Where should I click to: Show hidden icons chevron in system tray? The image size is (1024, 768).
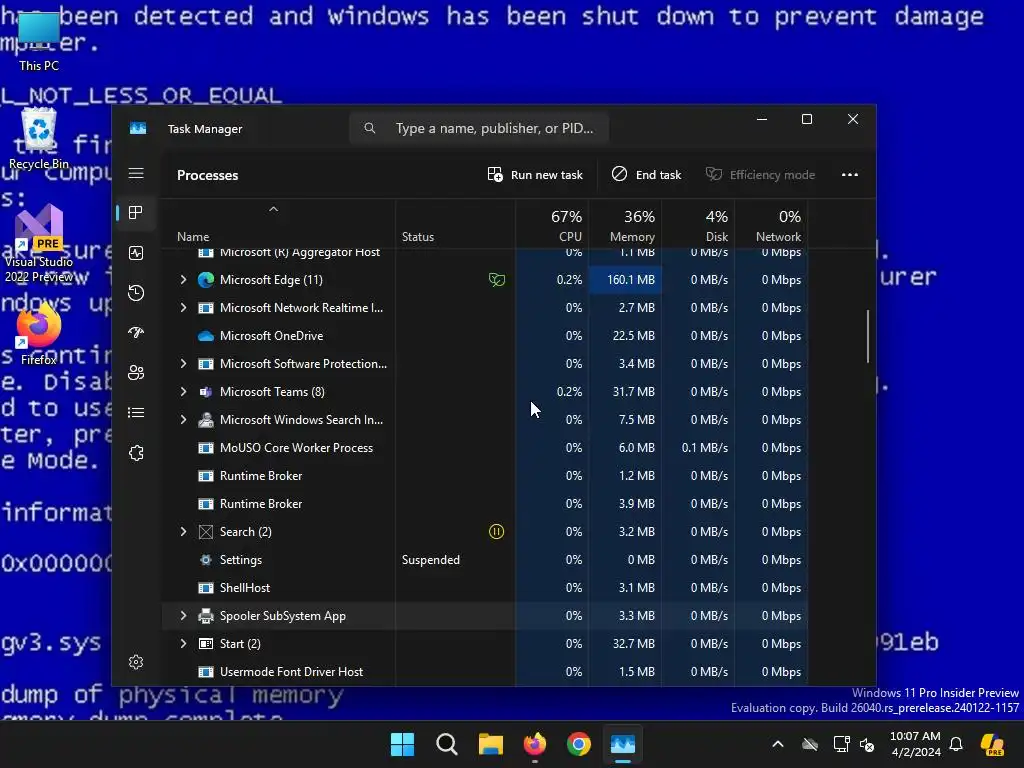(778, 744)
